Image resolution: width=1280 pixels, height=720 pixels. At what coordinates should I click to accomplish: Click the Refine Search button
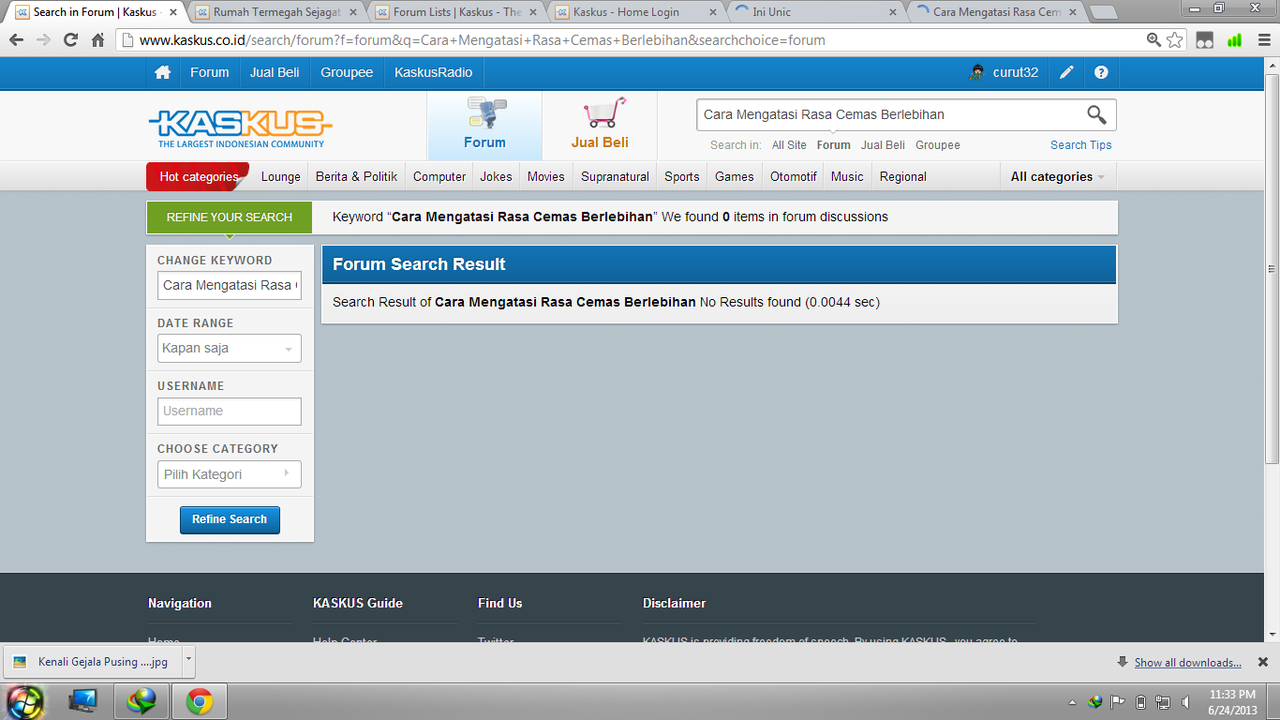tap(229, 520)
